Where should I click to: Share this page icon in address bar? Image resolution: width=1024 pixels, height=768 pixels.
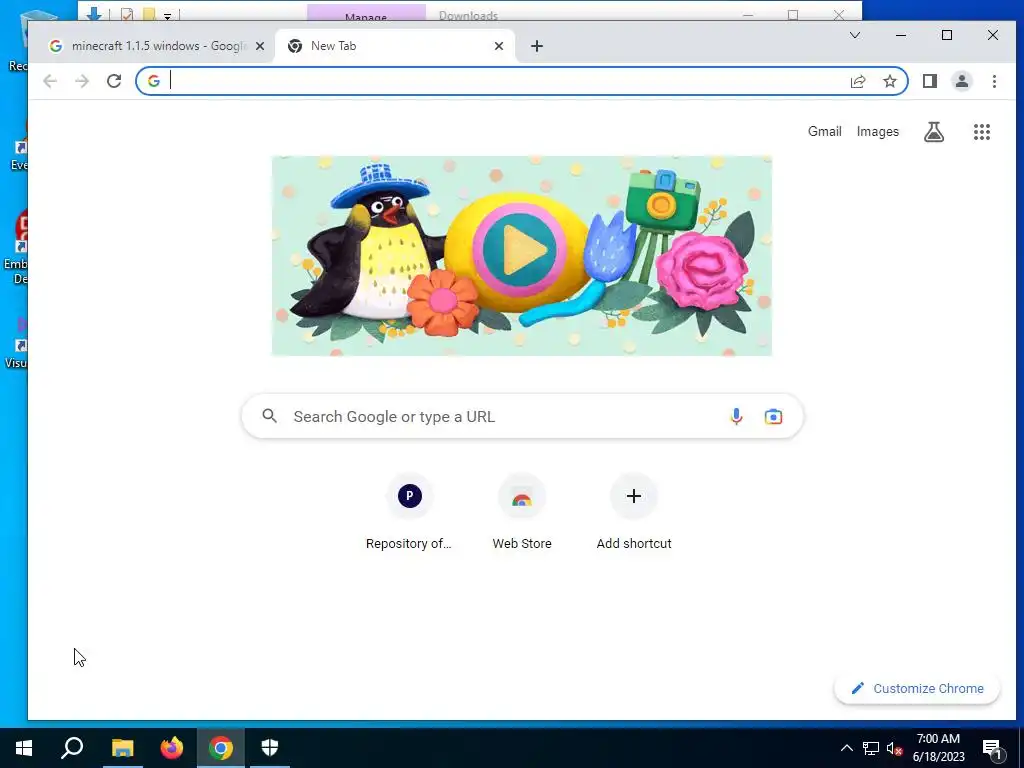(x=857, y=81)
